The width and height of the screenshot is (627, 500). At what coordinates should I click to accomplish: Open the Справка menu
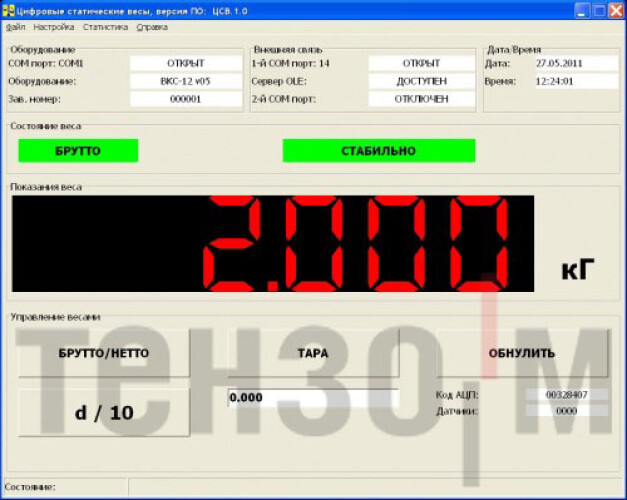click(152, 28)
